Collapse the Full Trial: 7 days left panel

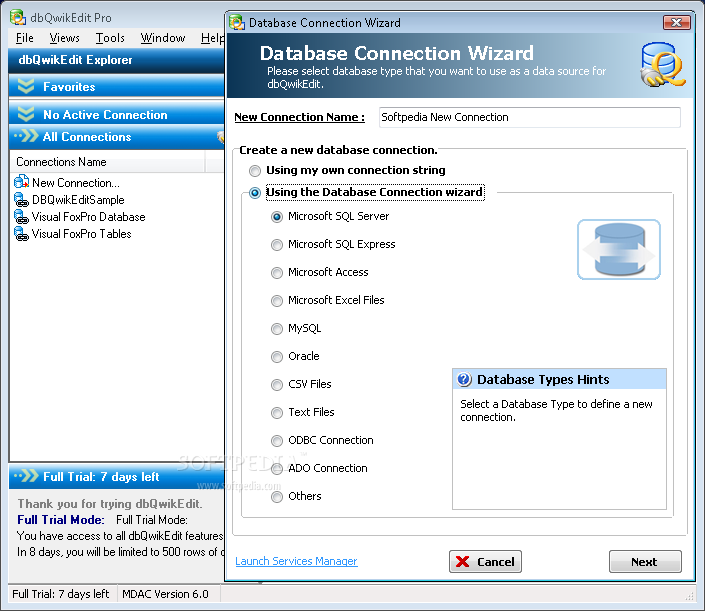(26, 476)
